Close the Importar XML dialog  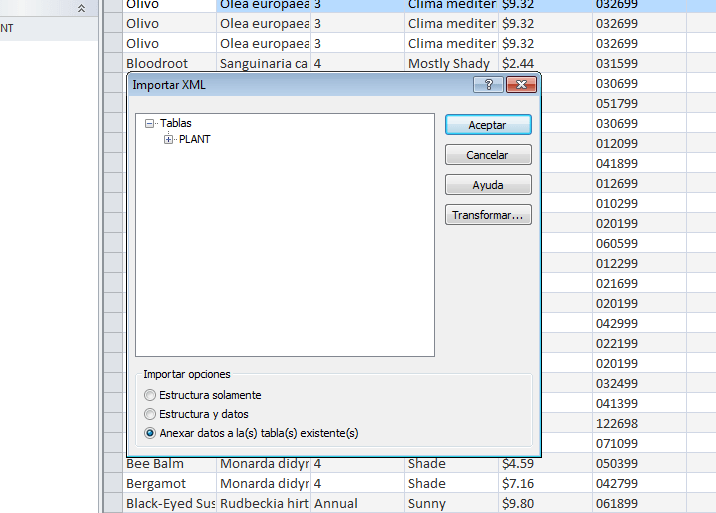pyautogui.click(x=519, y=86)
